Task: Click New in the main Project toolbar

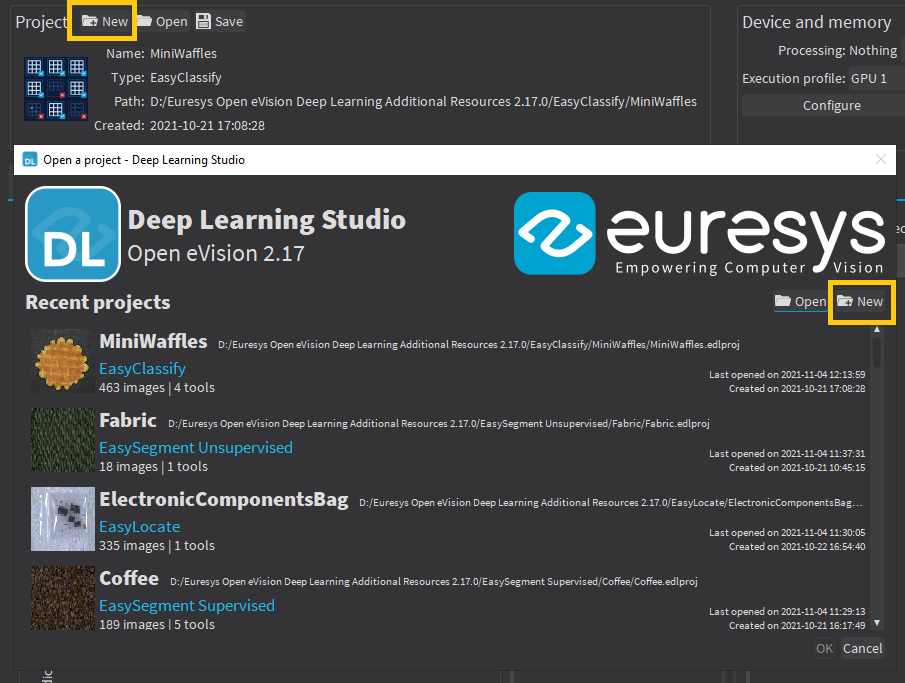Action: pyautogui.click(x=104, y=21)
